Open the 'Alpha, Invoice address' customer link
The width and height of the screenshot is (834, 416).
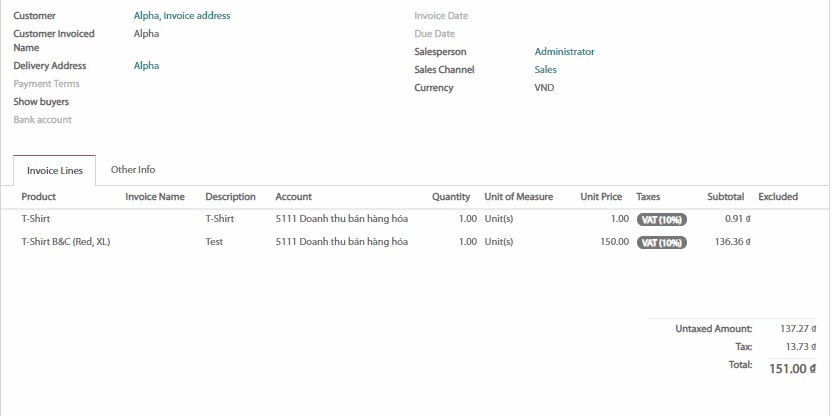(x=182, y=16)
